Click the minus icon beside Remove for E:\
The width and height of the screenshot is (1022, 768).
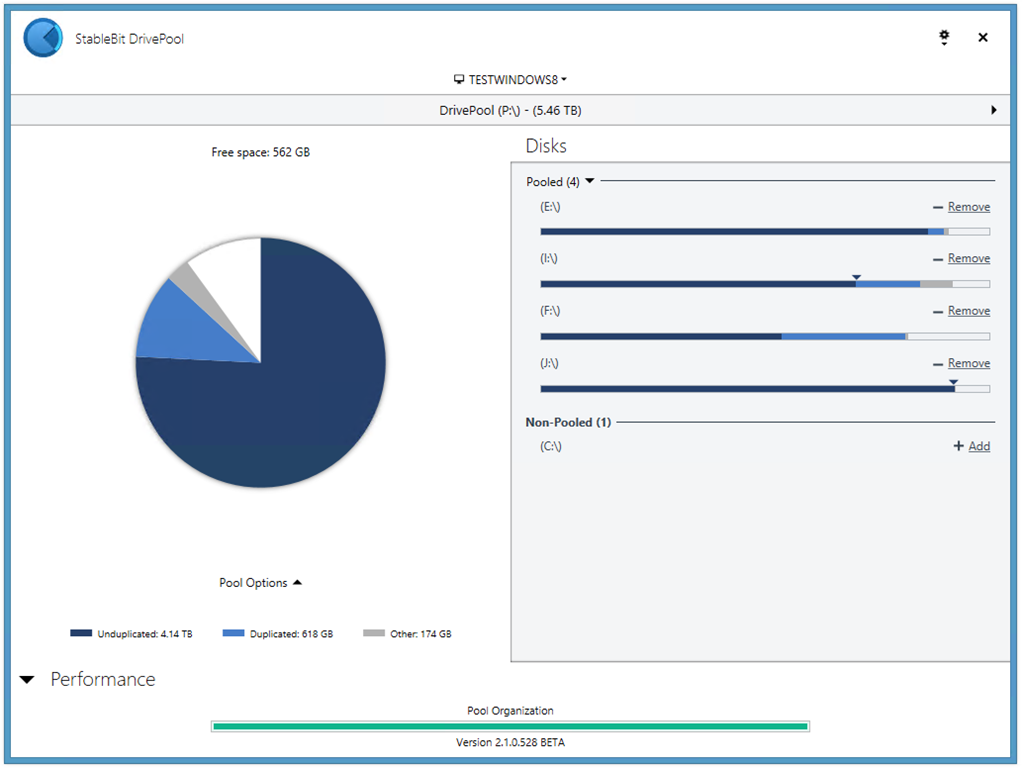click(938, 207)
